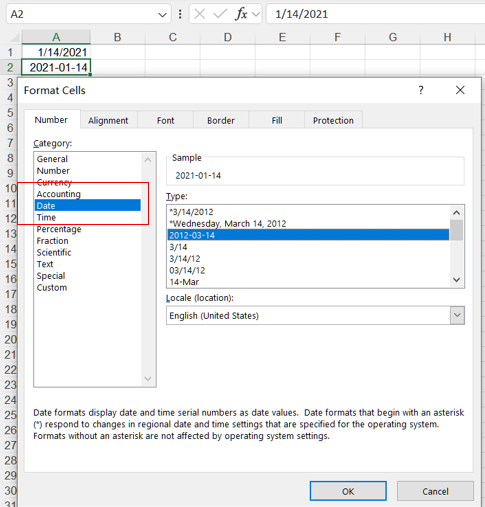Image resolution: width=485 pixels, height=507 pixels.
Task: Confirm the dialog with OK button
Action: pyautogui.click(x=348, y=491)
